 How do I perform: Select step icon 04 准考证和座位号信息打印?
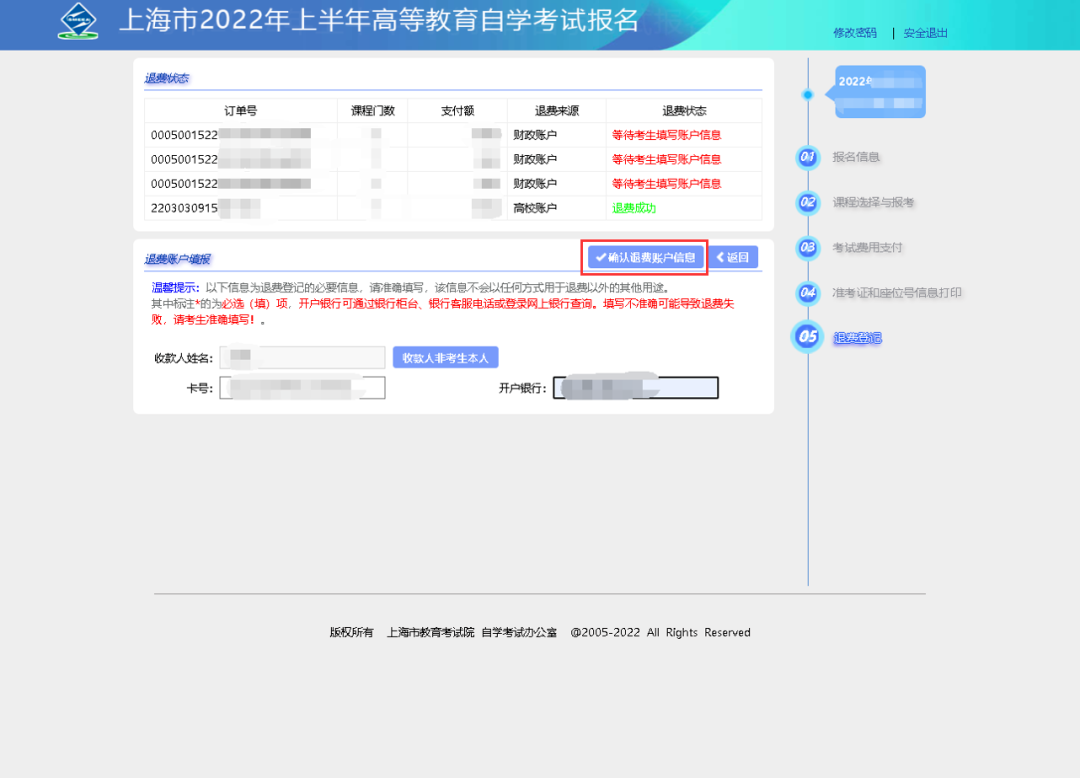pyautogui.click(x=807, y=292)
